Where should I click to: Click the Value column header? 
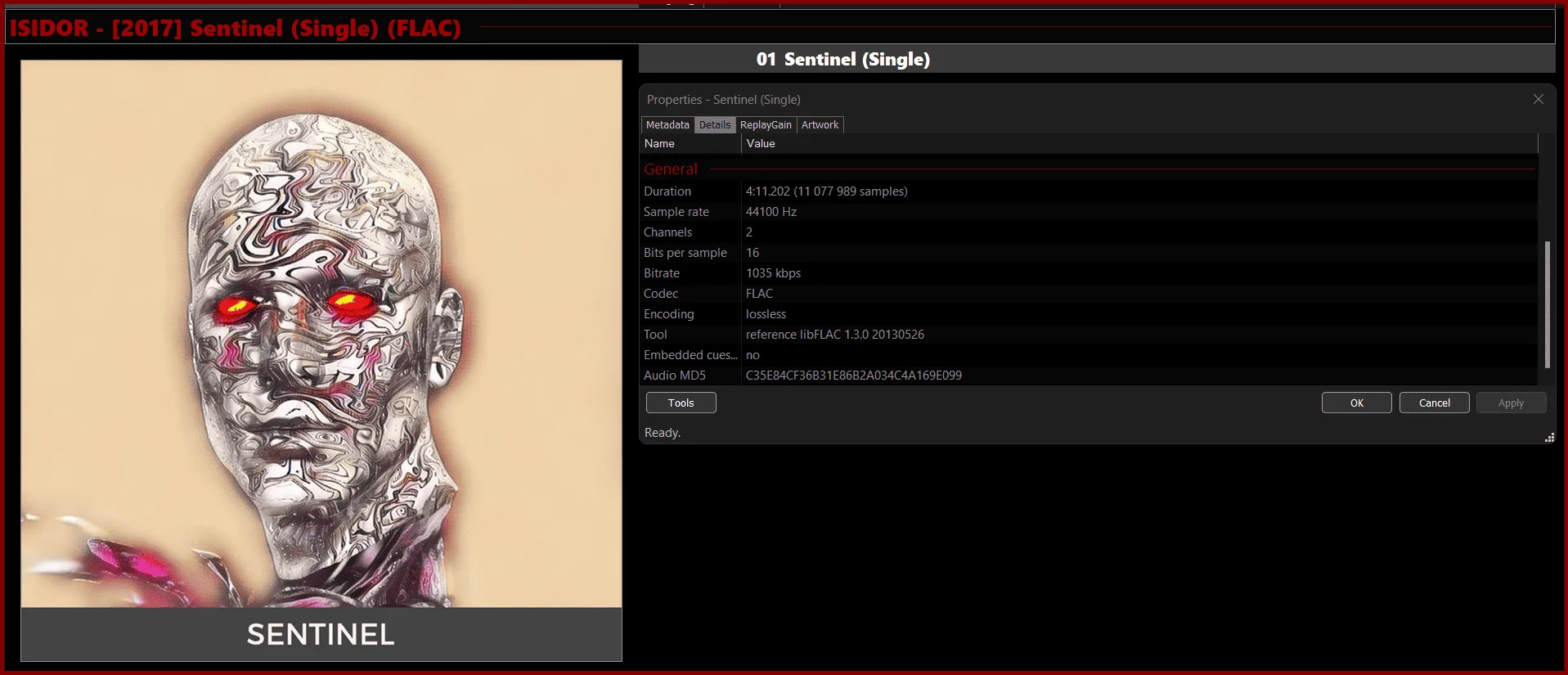[1139, 143]
